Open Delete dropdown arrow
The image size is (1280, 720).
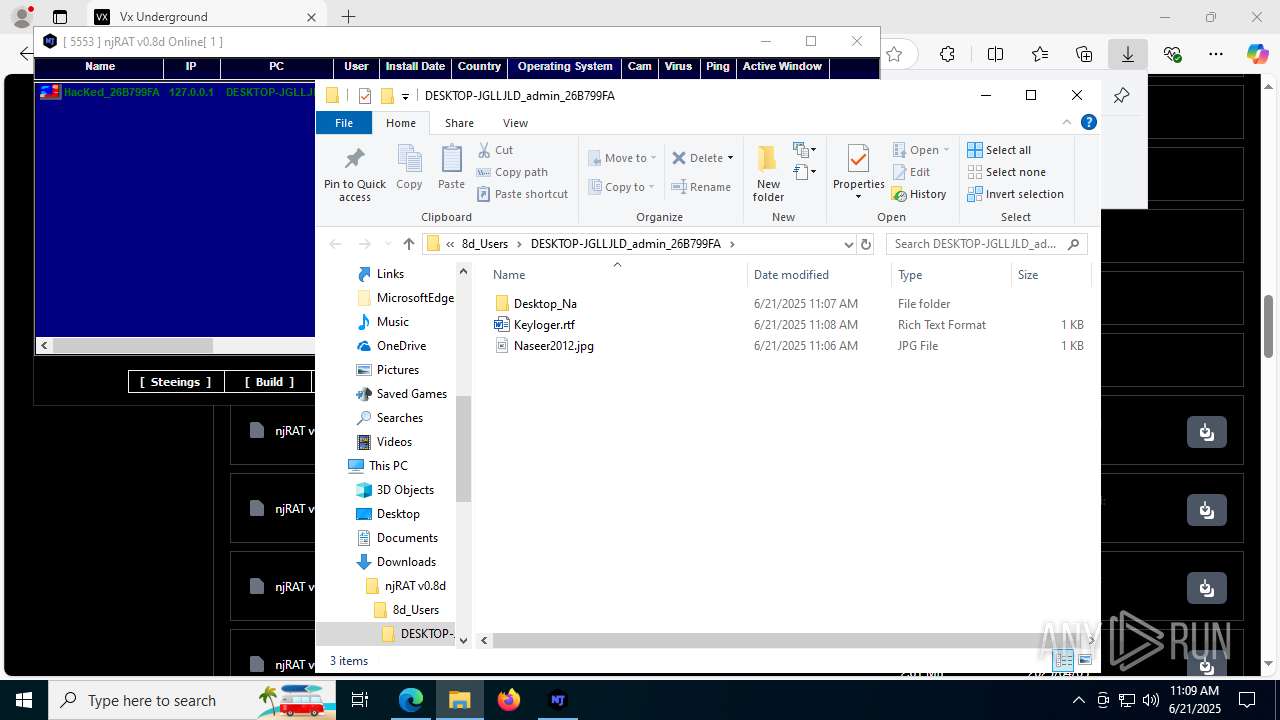[730, 158]
